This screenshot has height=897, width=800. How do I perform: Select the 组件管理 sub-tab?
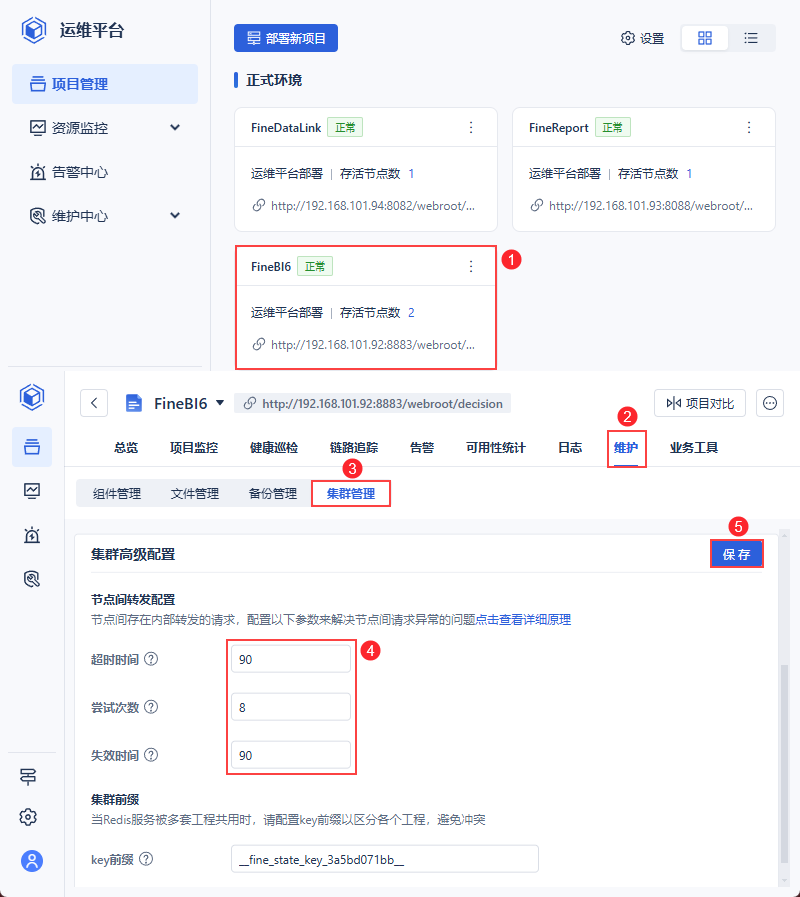click(x=117, y=494)
